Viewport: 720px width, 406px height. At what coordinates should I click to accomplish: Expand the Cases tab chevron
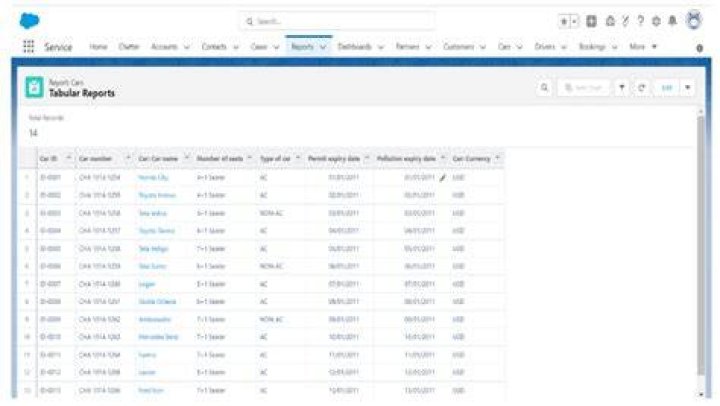point(276,47)
